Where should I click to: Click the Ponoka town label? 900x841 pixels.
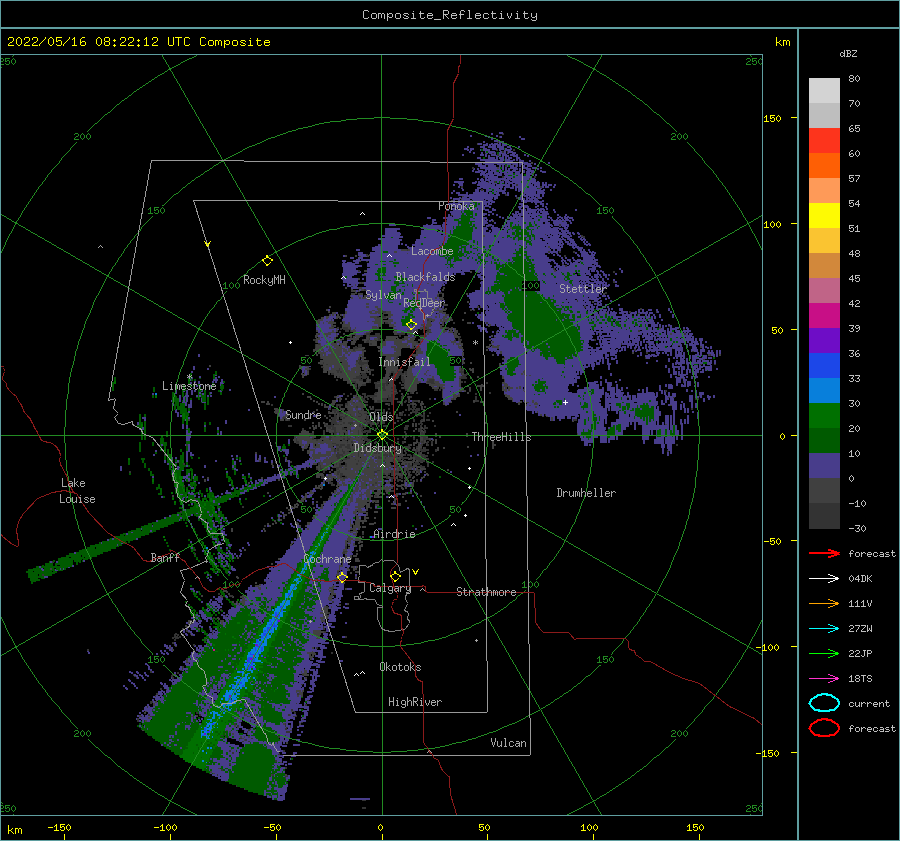point(456,206)
